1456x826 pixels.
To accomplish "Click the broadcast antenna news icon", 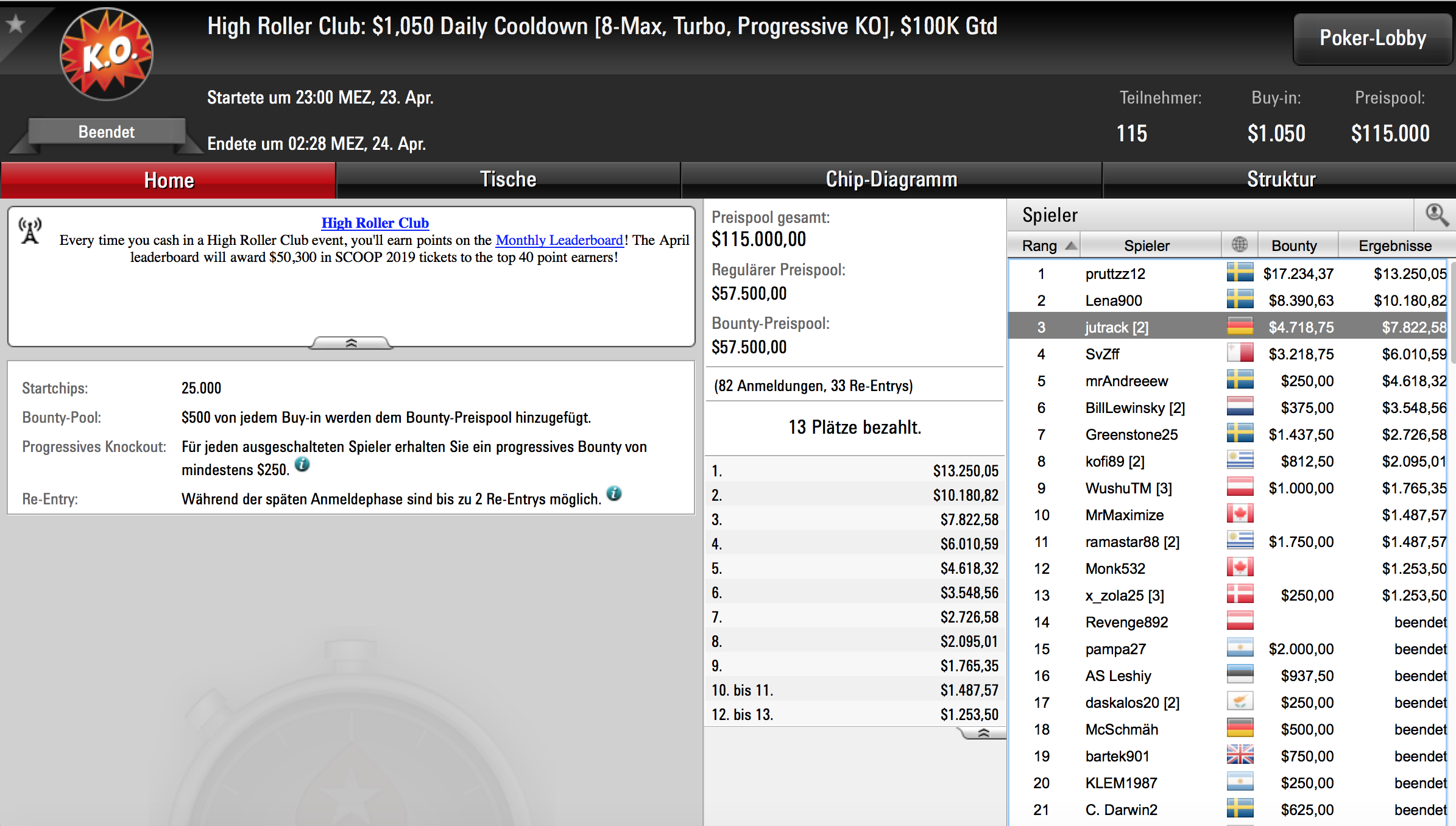I will [x=30, y=230].
